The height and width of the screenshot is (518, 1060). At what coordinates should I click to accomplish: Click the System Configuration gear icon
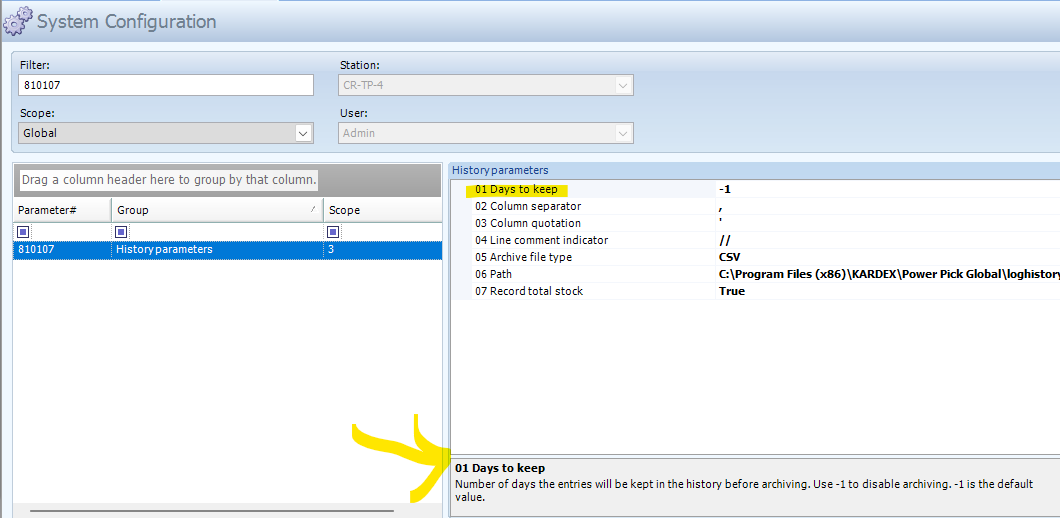pyautogui.click(x=17, y=21)
